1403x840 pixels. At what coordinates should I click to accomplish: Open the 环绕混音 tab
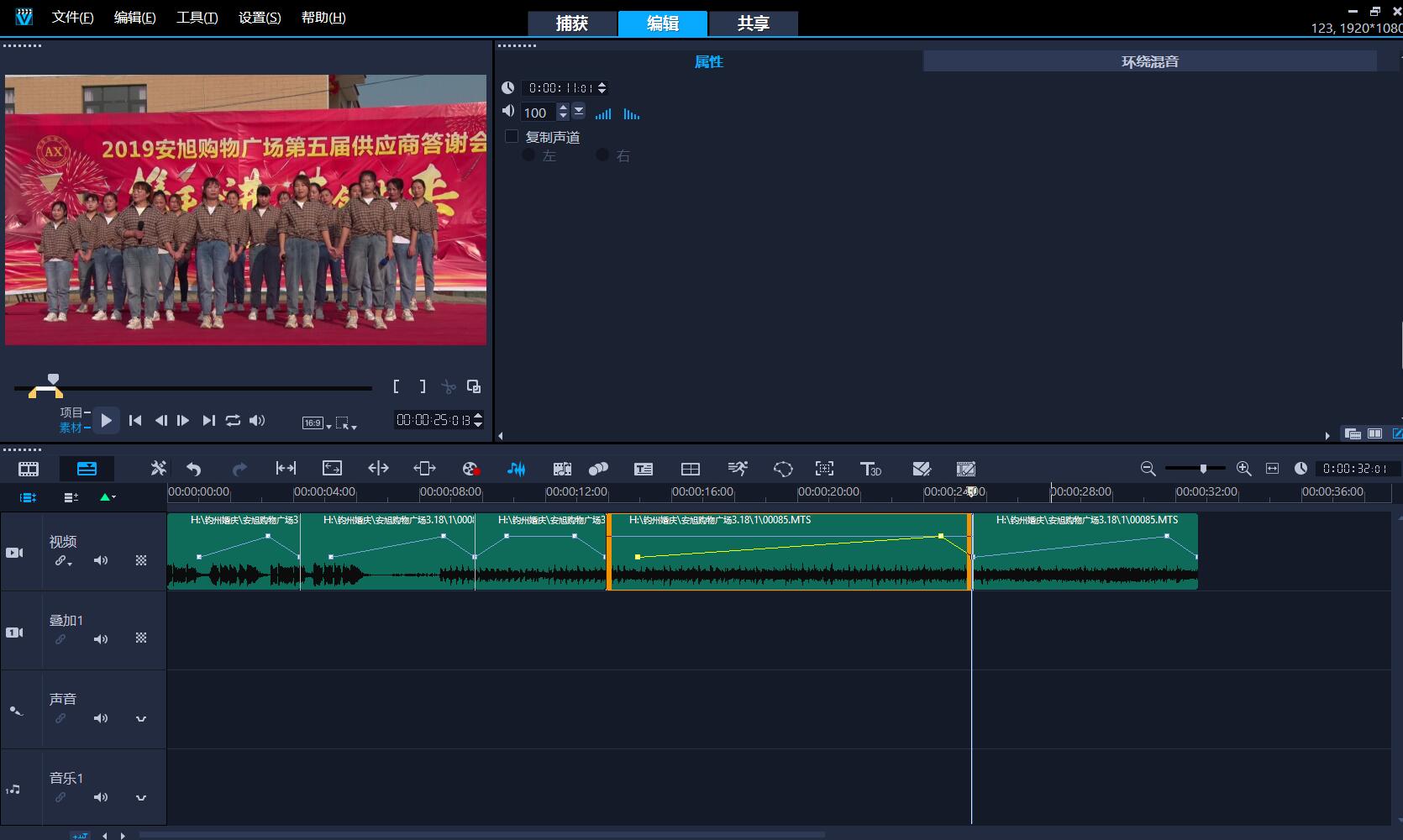[x=1150, y=61]
